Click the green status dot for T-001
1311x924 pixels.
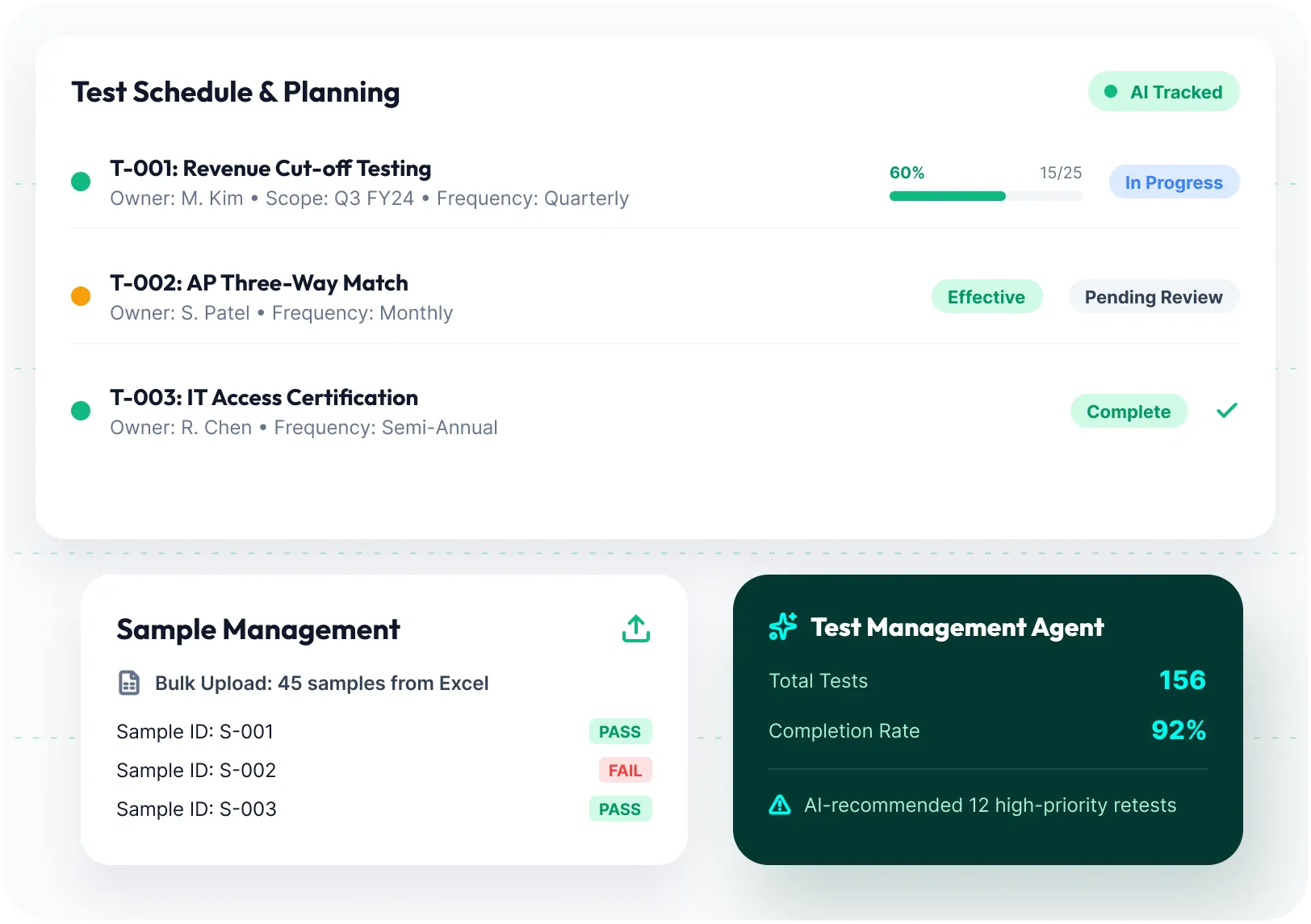point(81,182)
